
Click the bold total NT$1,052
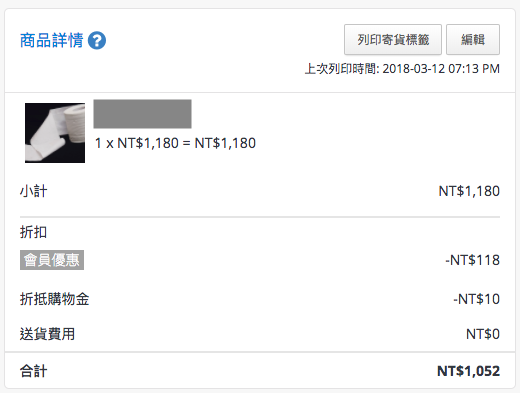[468, 371]
